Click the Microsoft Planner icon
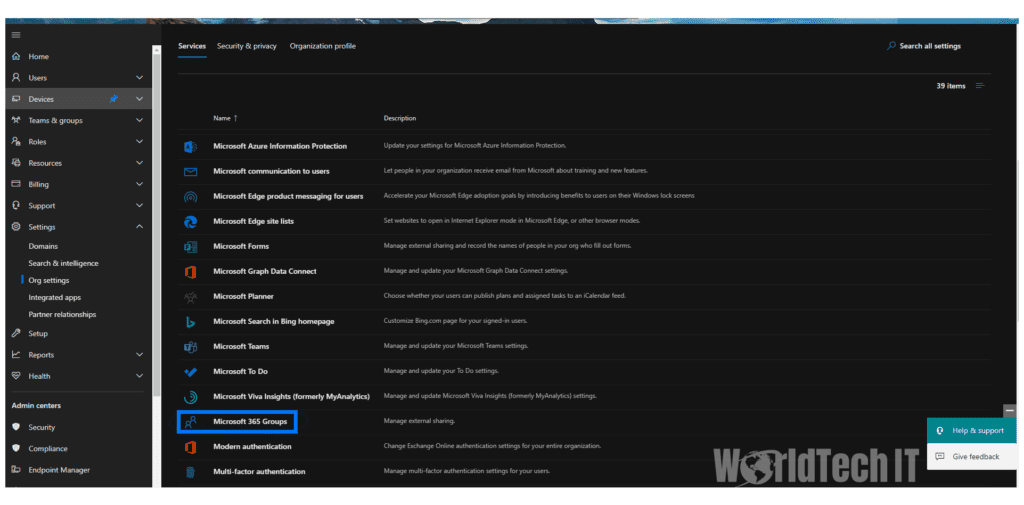 click(190, 297)
